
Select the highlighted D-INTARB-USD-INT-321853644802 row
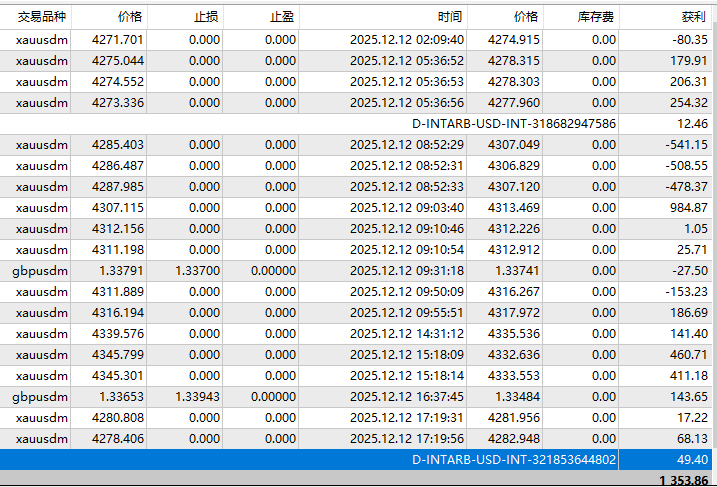point(514,459)
